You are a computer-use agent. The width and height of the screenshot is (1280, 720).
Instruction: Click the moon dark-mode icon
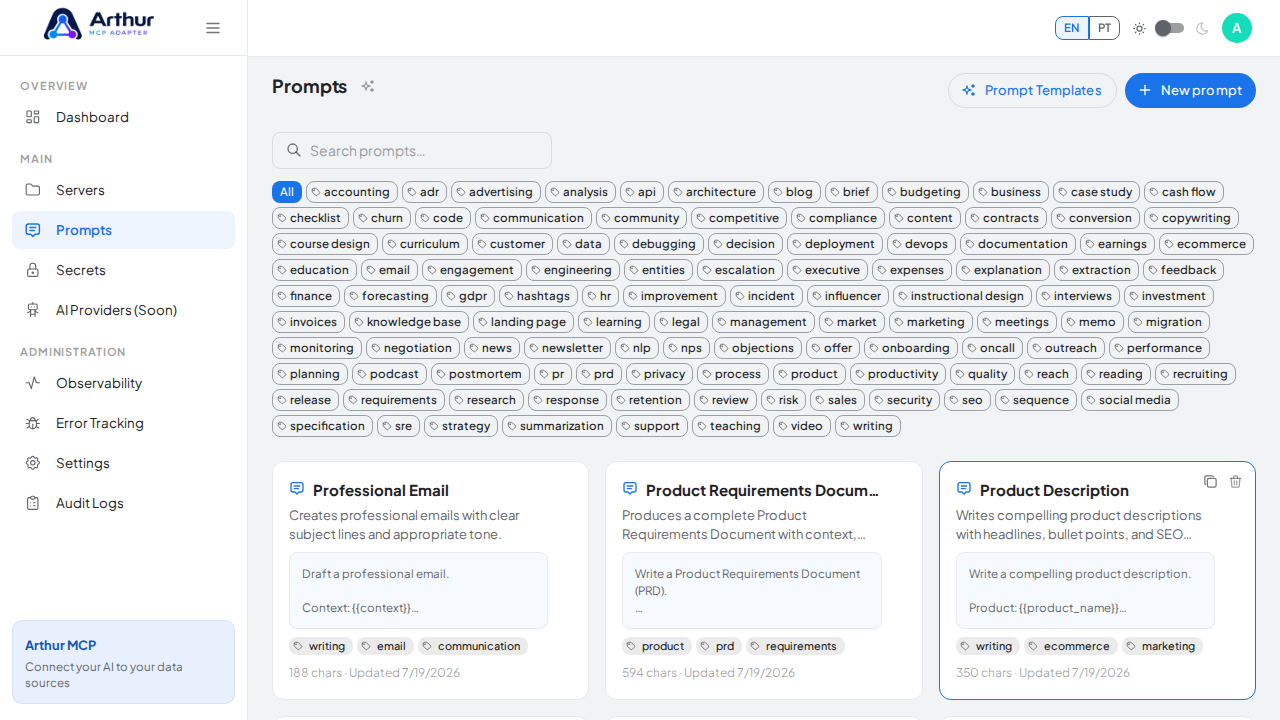pos(1202,28)
